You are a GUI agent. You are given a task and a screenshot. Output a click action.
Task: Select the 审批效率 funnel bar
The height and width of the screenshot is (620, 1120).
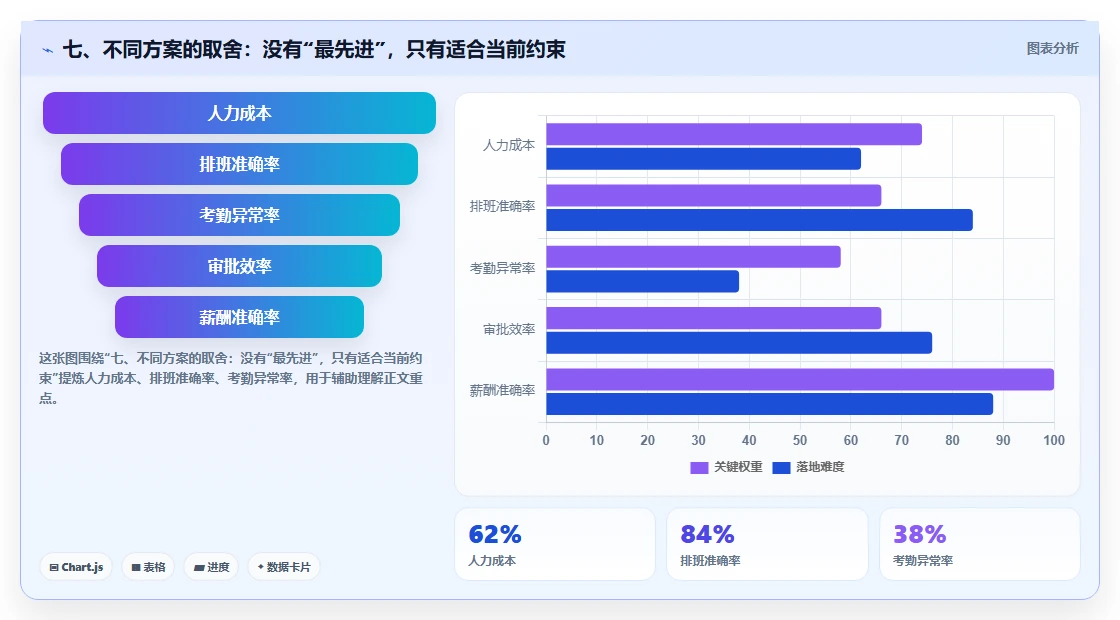click(239, 266)
